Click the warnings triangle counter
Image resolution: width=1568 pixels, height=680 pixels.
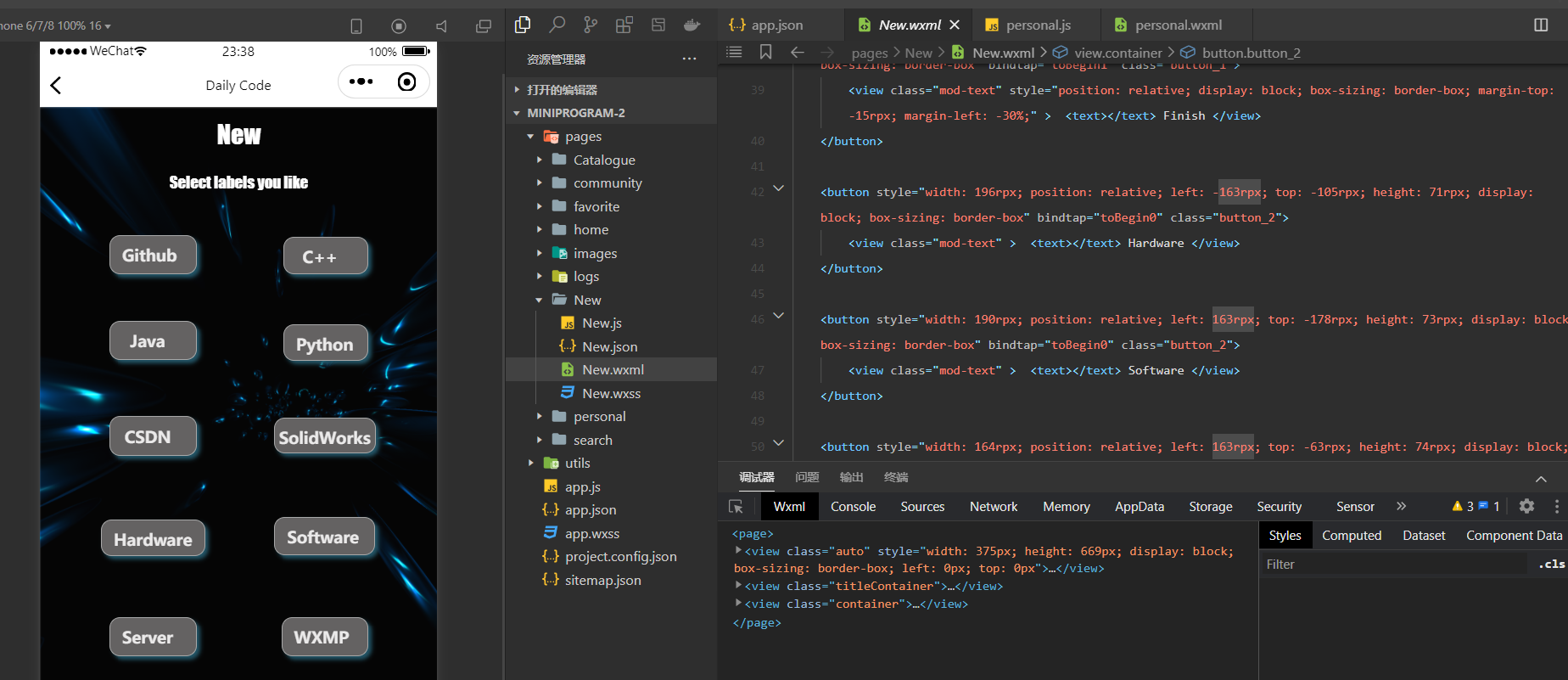click(1463, 506)
